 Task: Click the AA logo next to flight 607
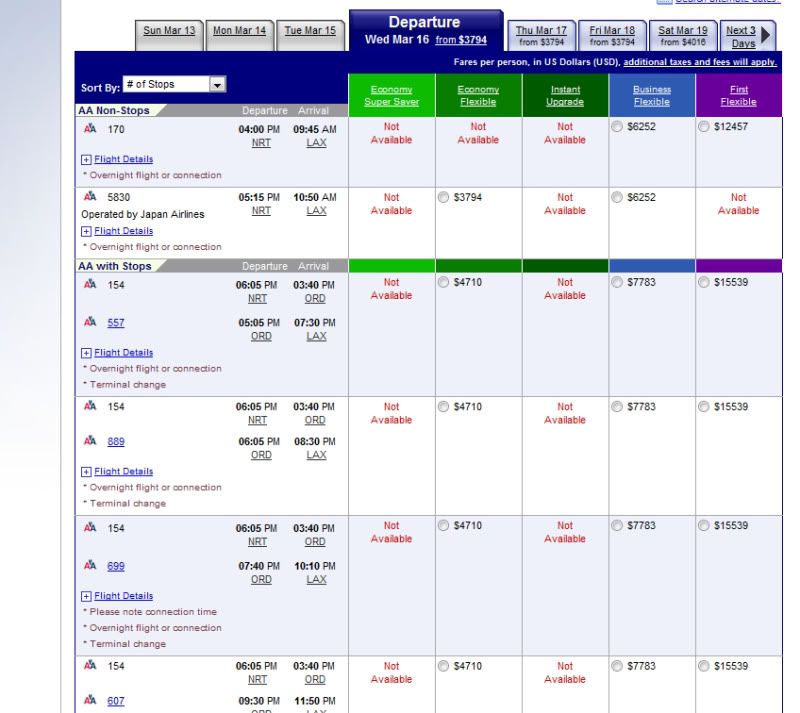[x=90, y=701]
